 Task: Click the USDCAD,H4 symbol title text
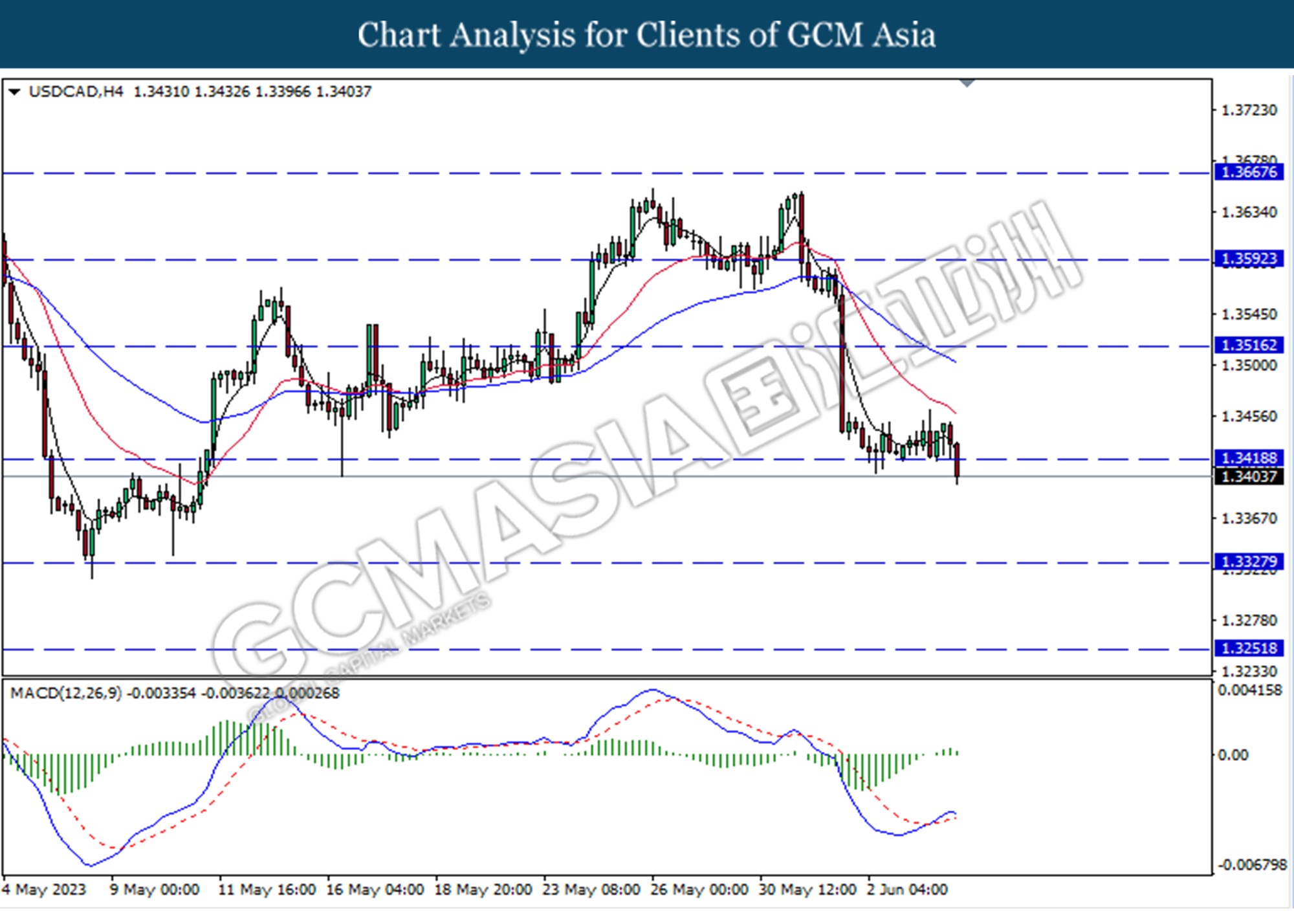[76, 92]
